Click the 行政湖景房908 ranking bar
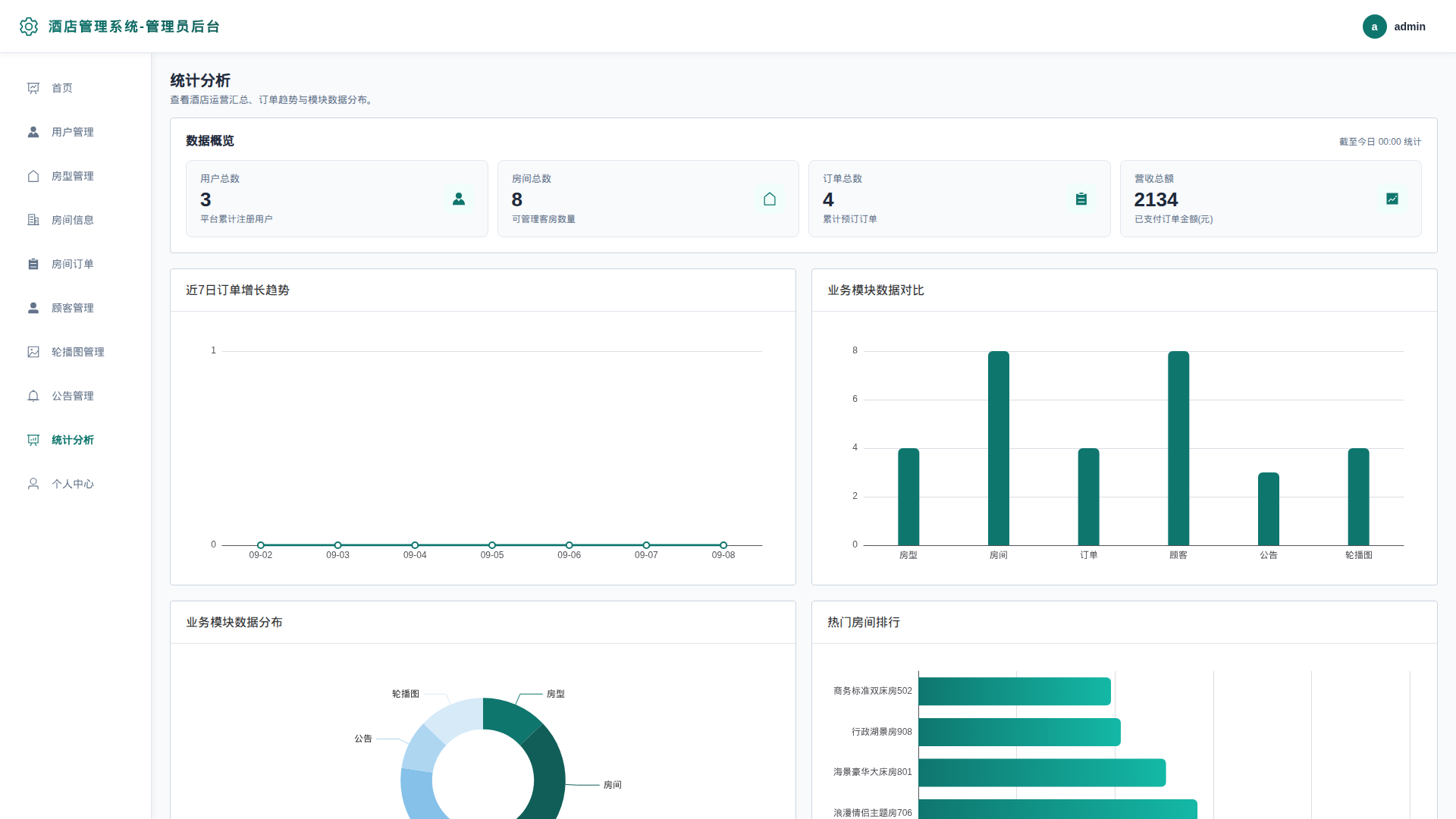Image resolution: width=1456 pixels, height=819 pixels. 1020,732
